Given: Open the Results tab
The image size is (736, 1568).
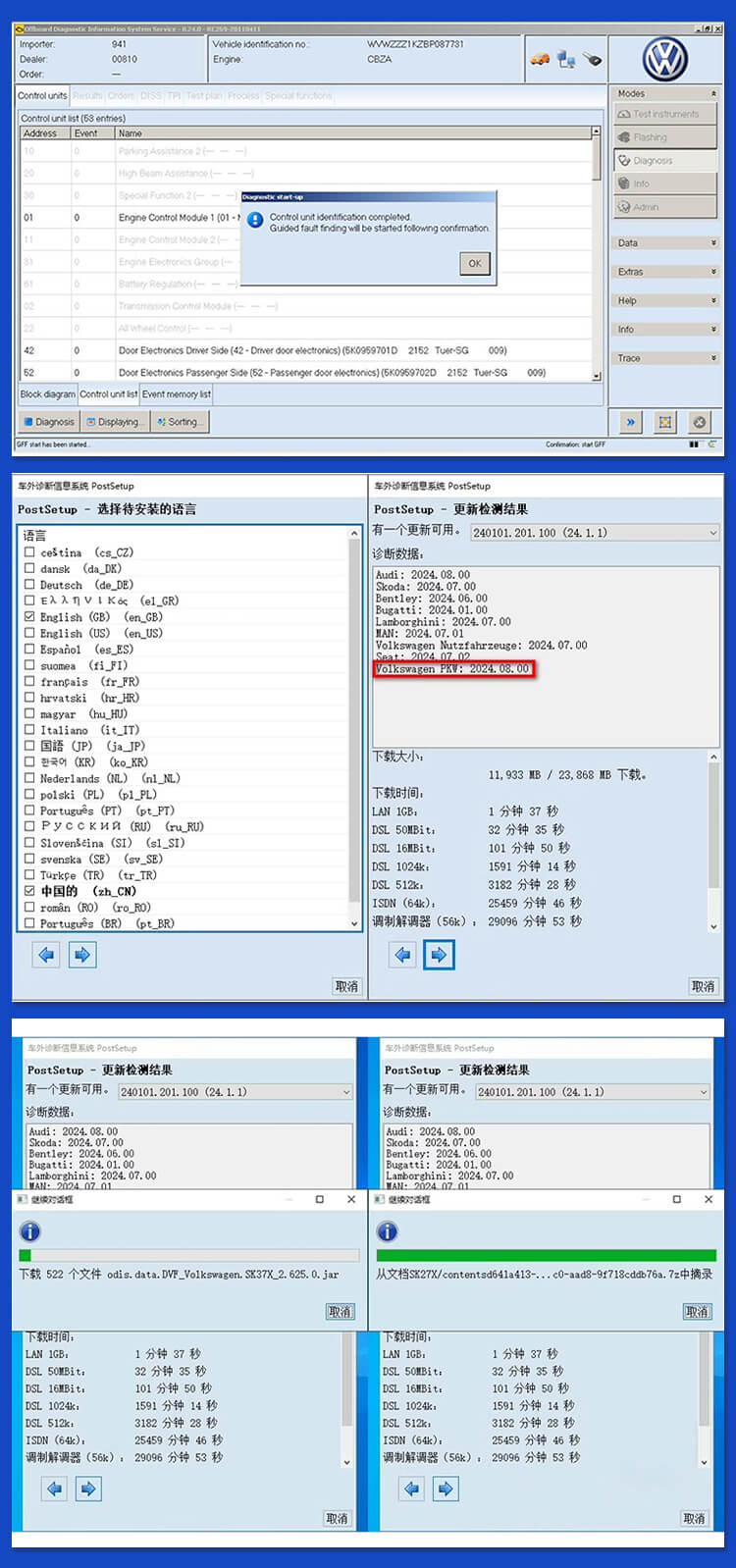Looking at the screenshot, I should 87,96.
